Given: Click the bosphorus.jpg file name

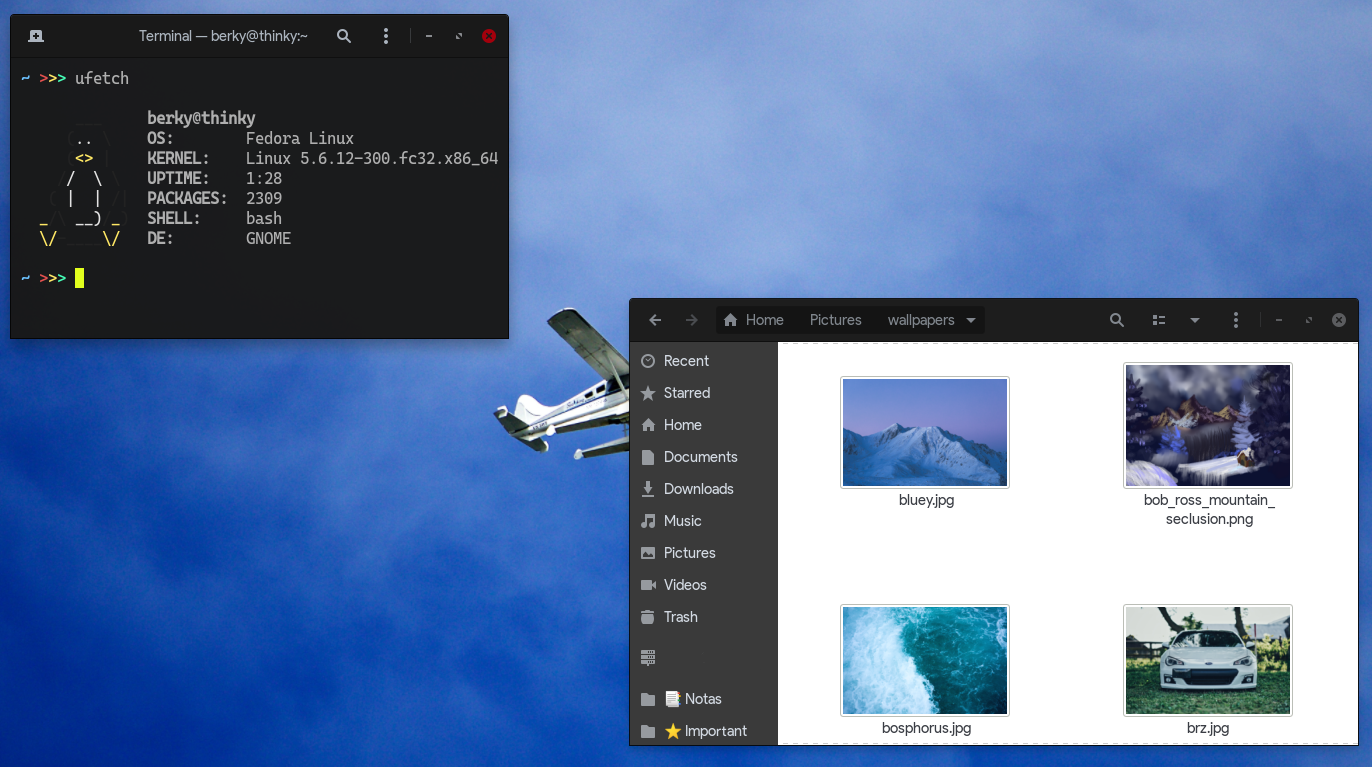Looking at the screenshot, I should (926, 728).
